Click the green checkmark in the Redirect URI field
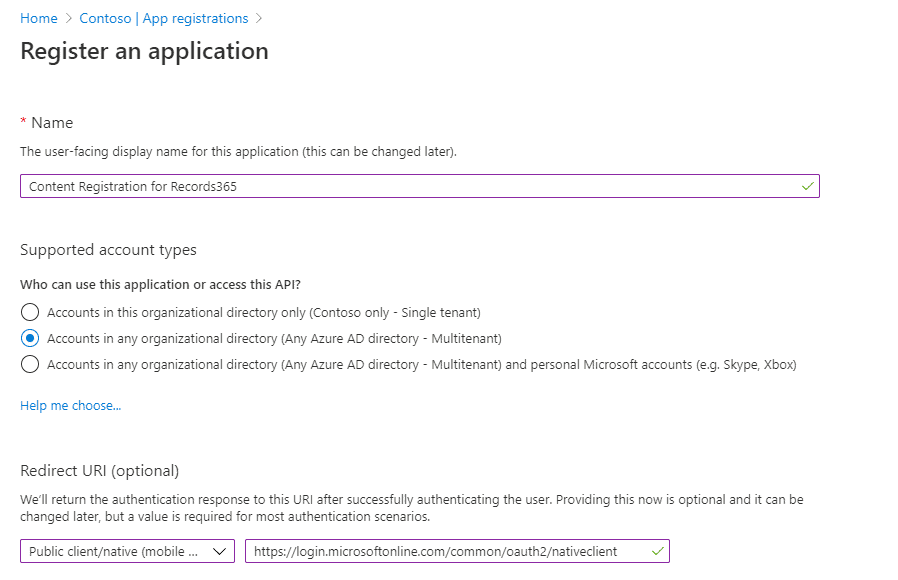 click(657, 551)
